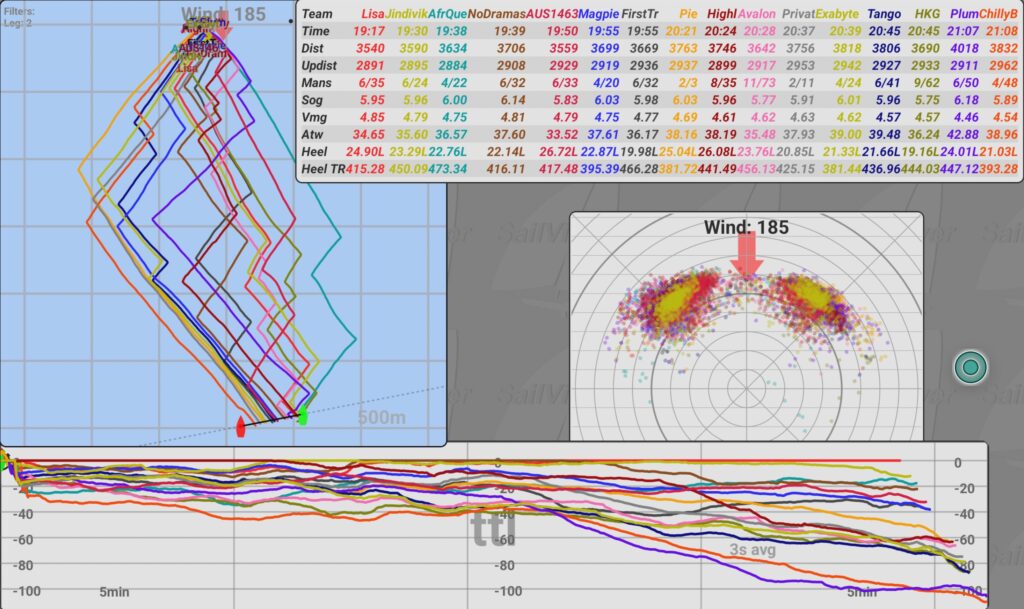Click the FirstTr team column header
The height and width of the screenshot is (609, 1024).
pos(639,14)
